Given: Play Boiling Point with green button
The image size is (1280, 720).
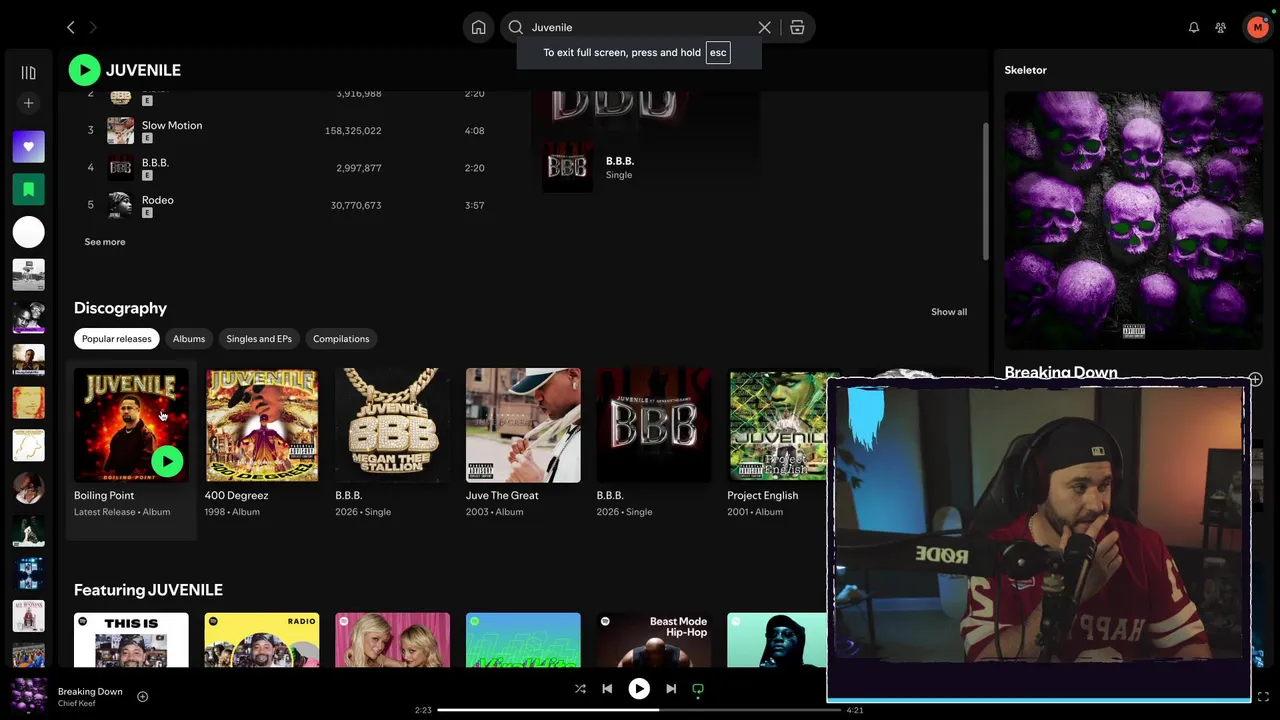Looking at the screenshot, I should [167, 461].
